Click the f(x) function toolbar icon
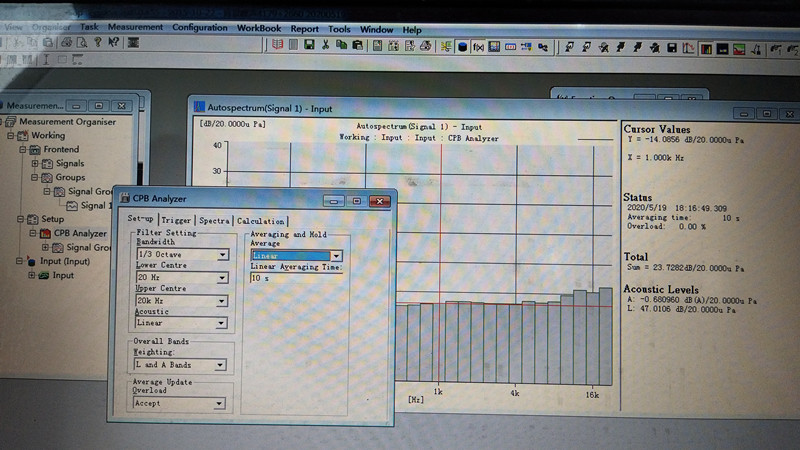This screenshot has width=800, height=450. point(478,47)
